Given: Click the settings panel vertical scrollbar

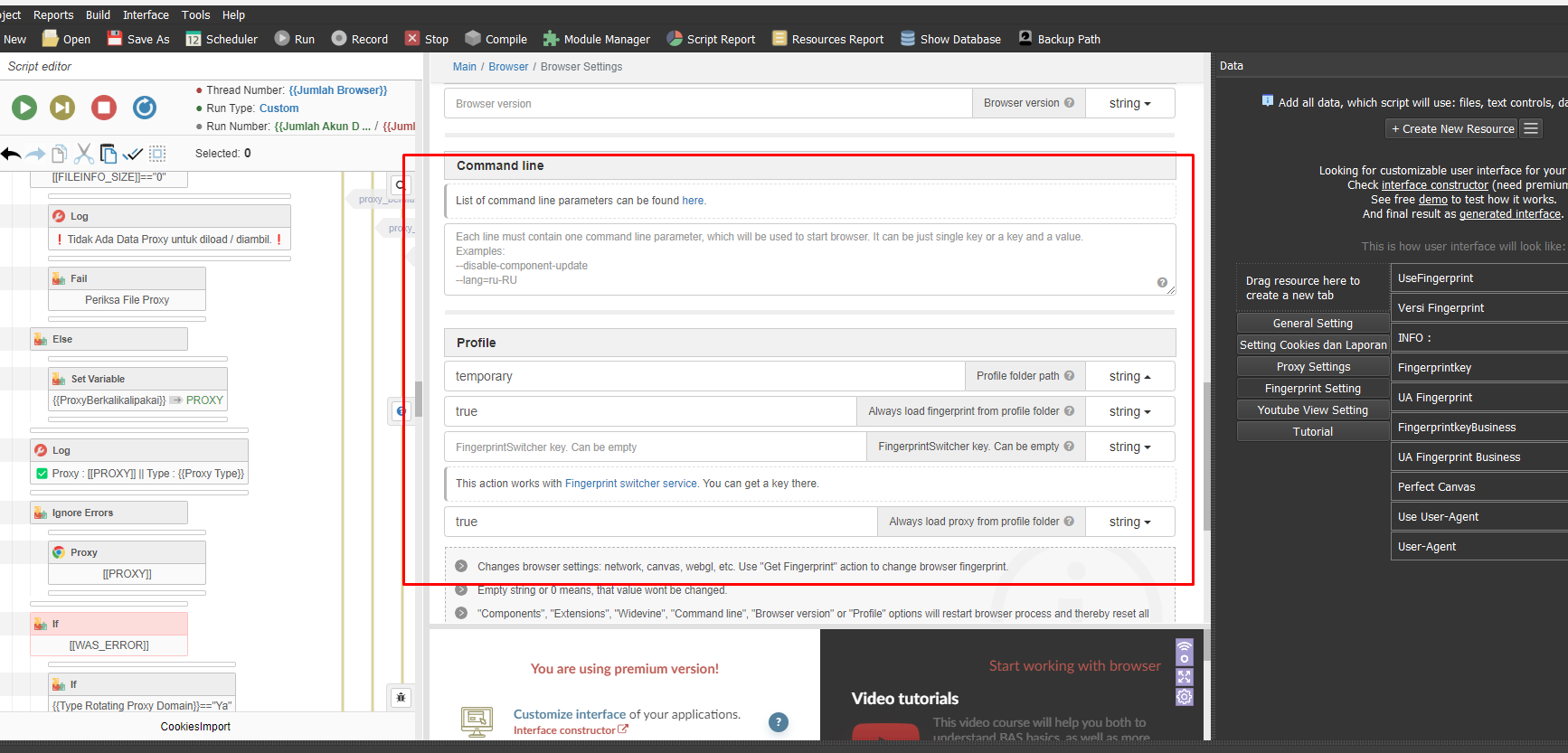Looking at the screenshot, I should pyautogui.click(x=1207, y=452).
